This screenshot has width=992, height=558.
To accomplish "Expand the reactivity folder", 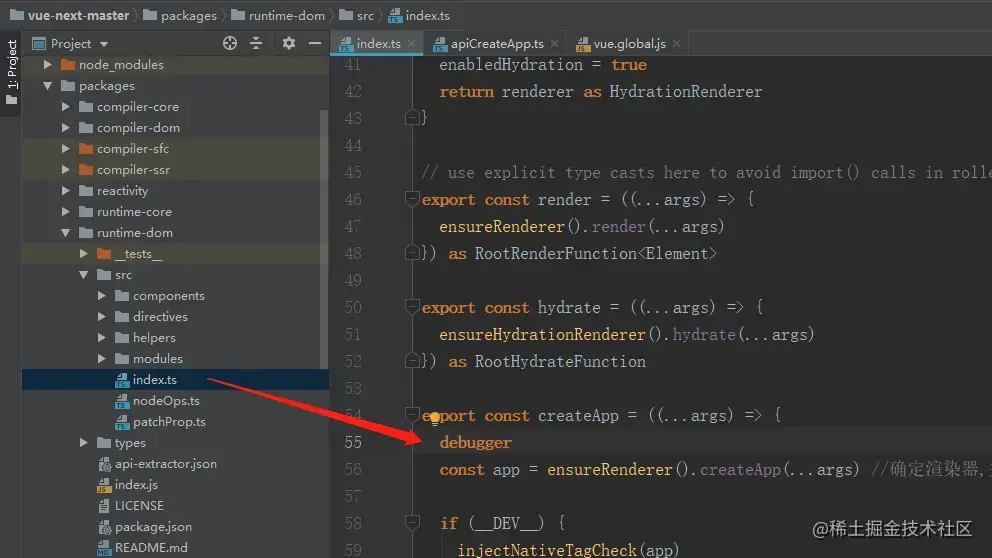I will pos(66,190).
